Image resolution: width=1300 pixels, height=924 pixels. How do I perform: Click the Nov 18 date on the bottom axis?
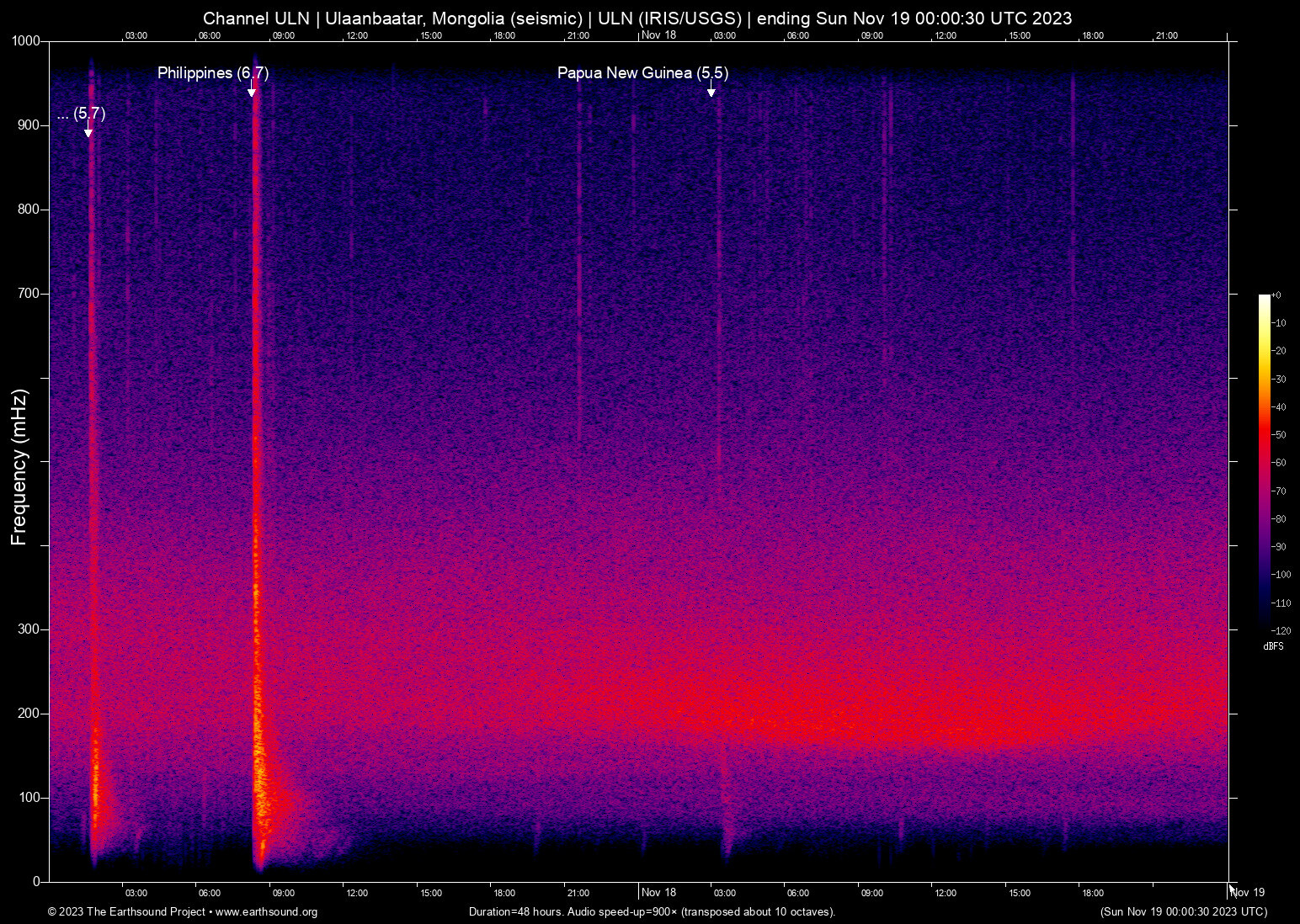[658, 893]
